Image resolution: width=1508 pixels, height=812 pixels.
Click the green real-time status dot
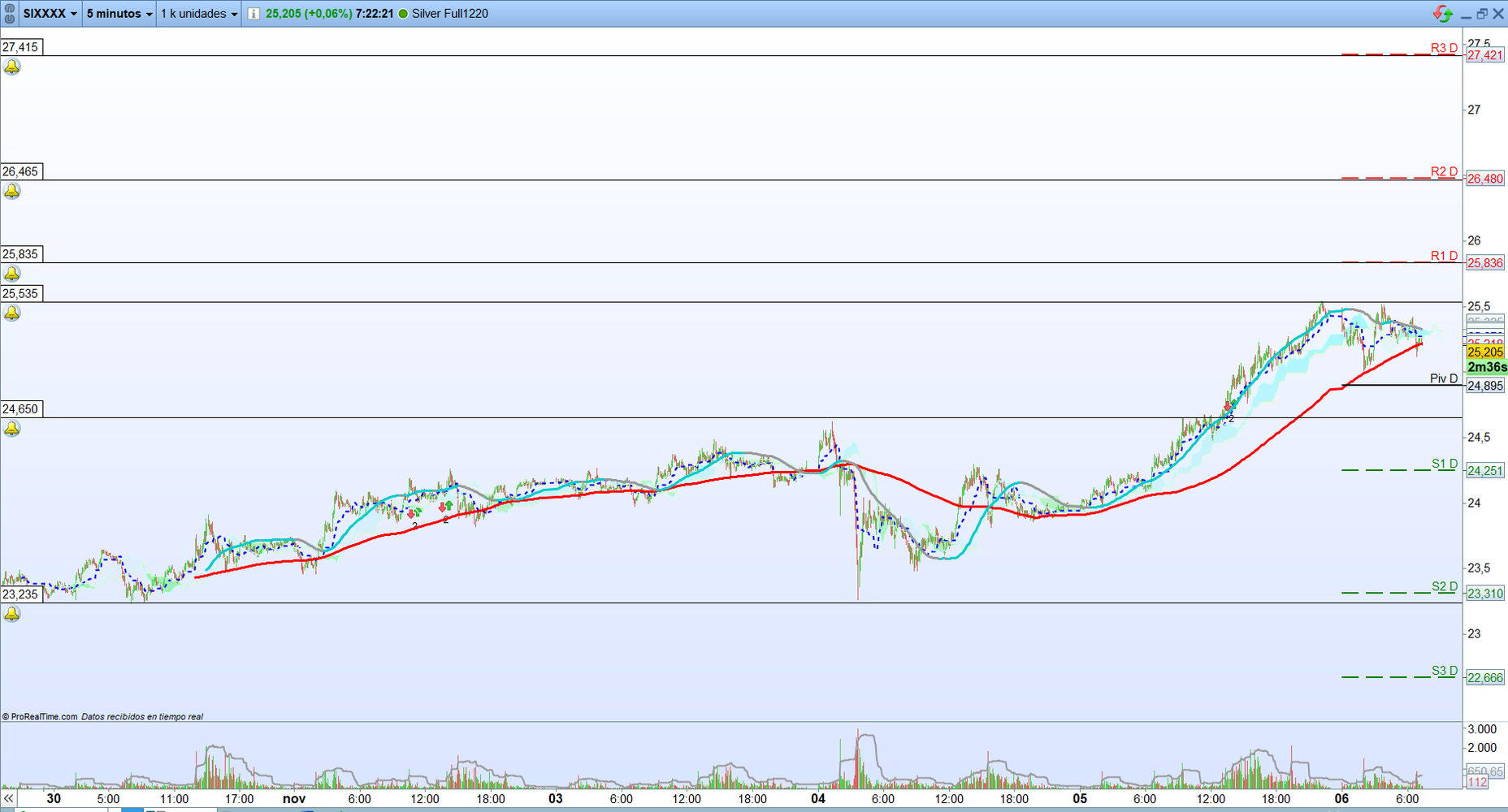pyautogui.click(x=403, y=14)
